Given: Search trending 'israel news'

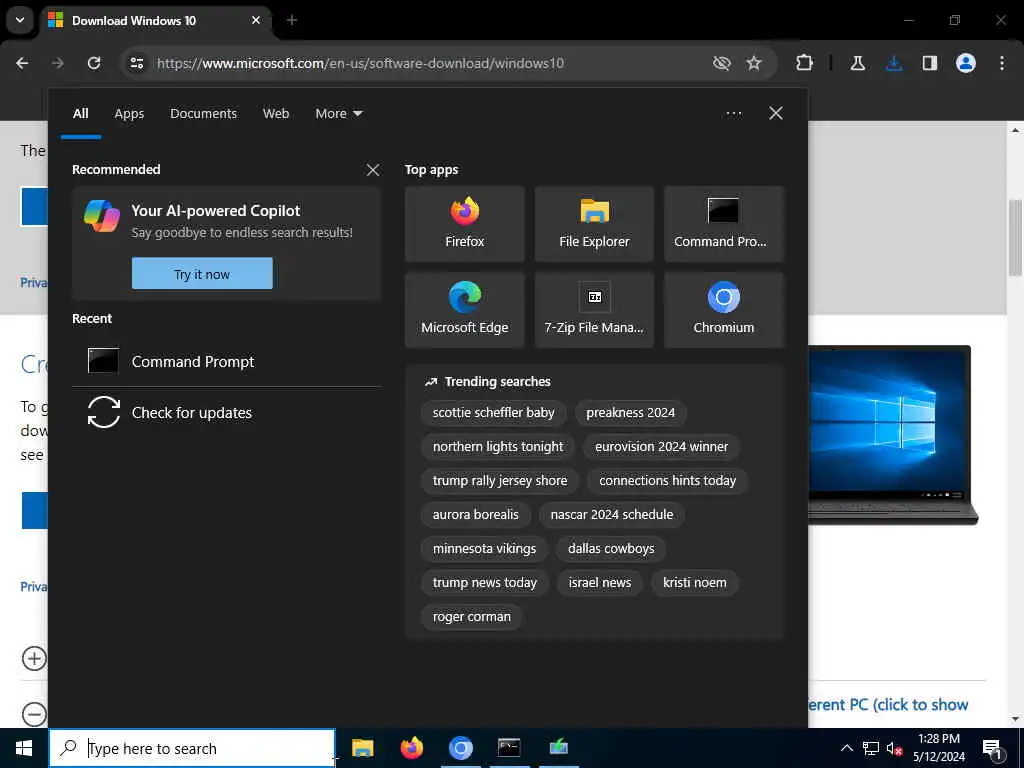Looking at the screenshot, I should [600, 583].
